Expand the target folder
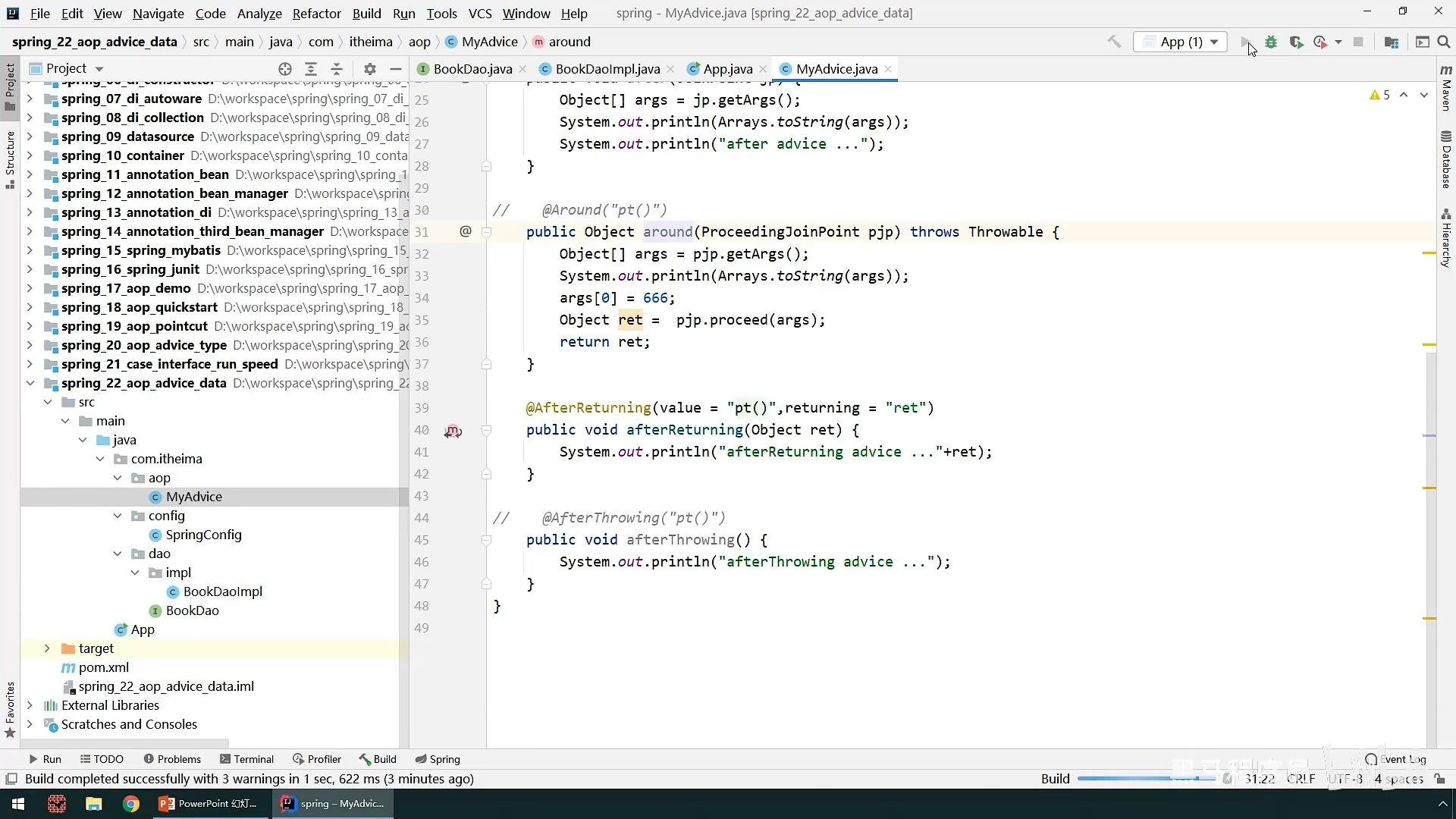The image size is (1456, 819). pos(47,648)
